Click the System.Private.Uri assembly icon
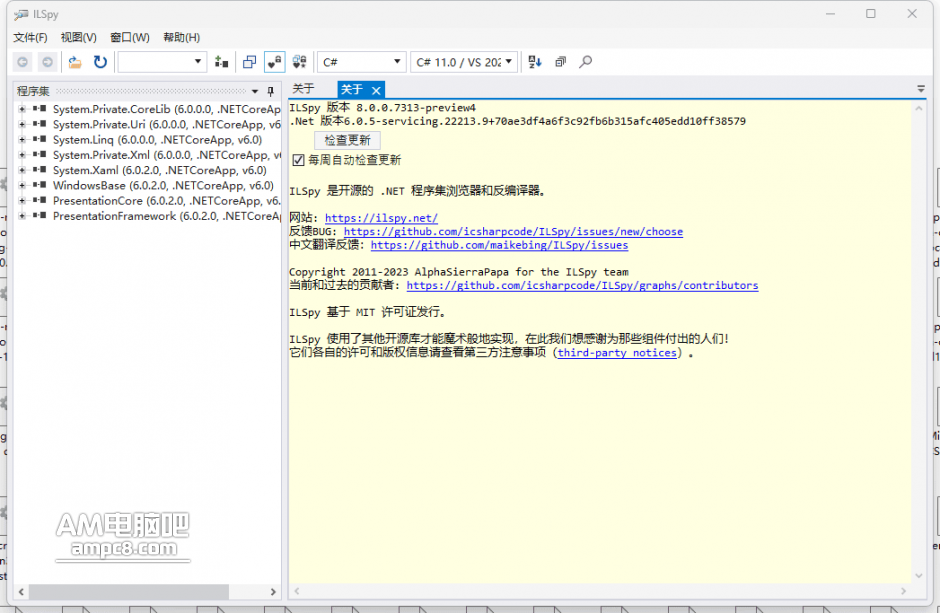 (40, 123)
